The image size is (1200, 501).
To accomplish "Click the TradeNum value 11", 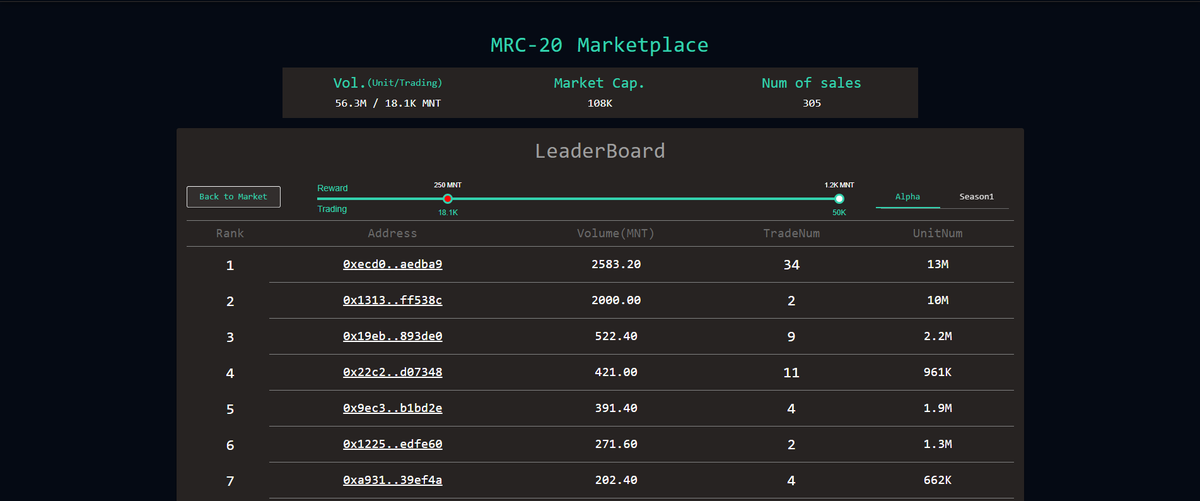I will point(791,373).
